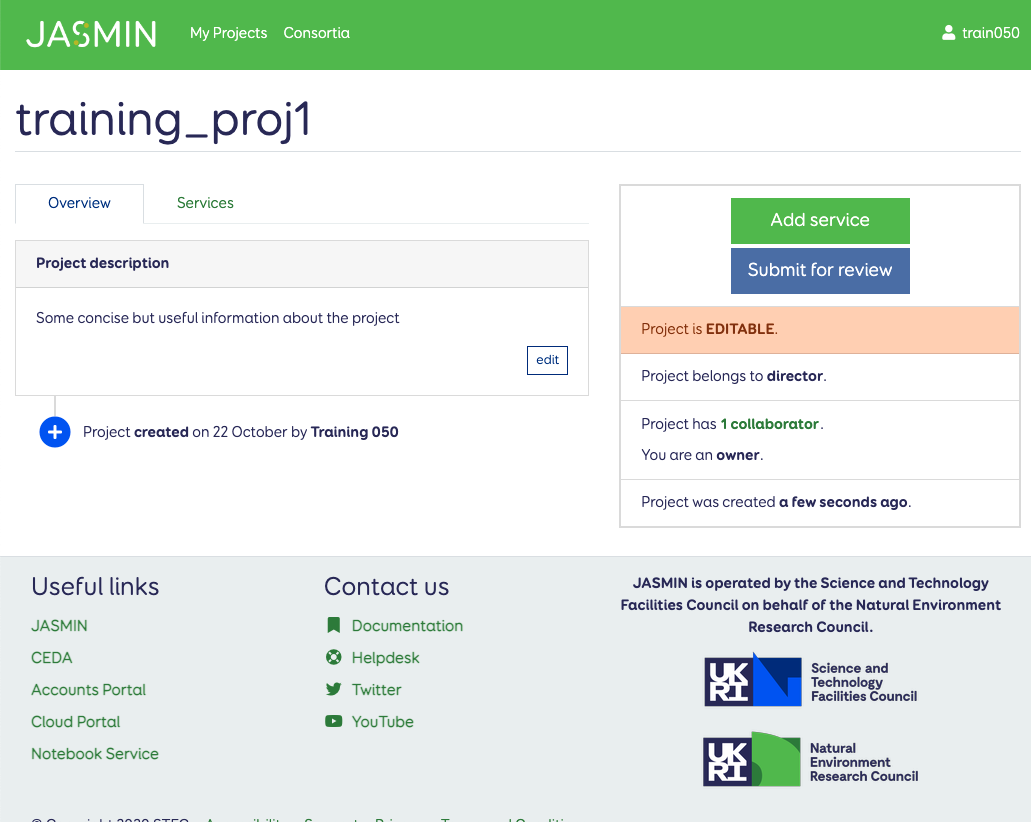Image resolution: width=1031 pixels, height=822 pixels.
Task: Edit the project description
Action: [x=547, y=360]
